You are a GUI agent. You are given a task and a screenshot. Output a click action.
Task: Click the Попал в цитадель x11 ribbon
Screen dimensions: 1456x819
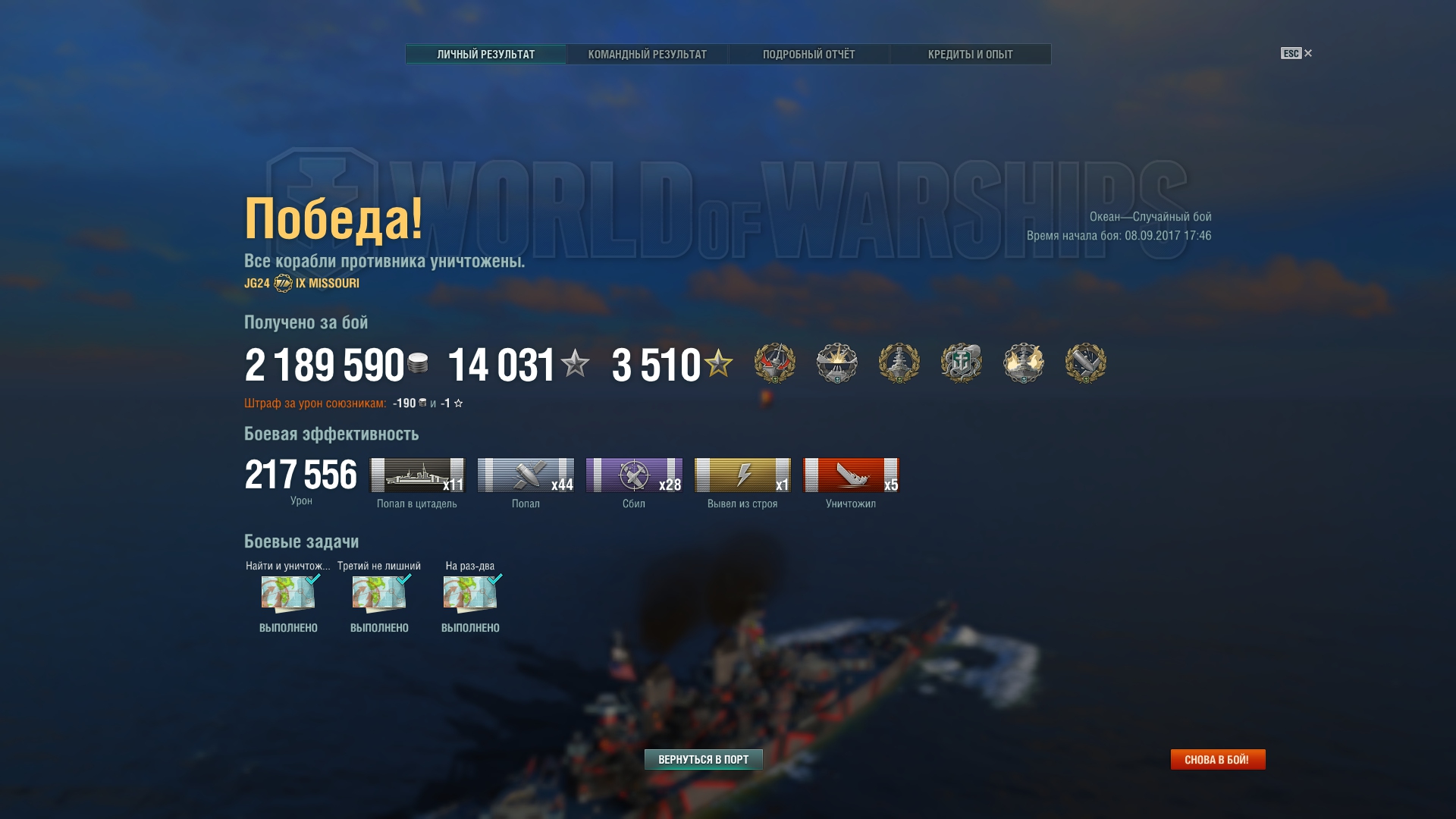pos(417,475)
